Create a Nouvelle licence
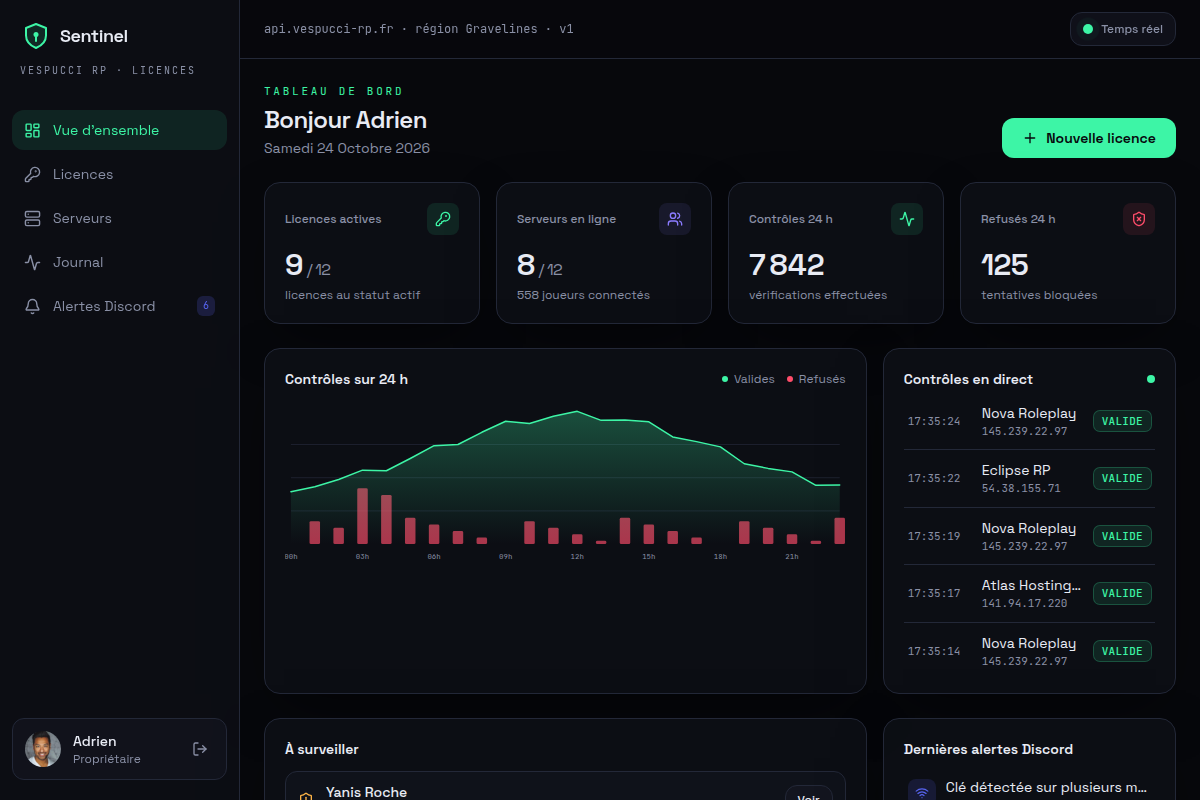 [1089, 138]
